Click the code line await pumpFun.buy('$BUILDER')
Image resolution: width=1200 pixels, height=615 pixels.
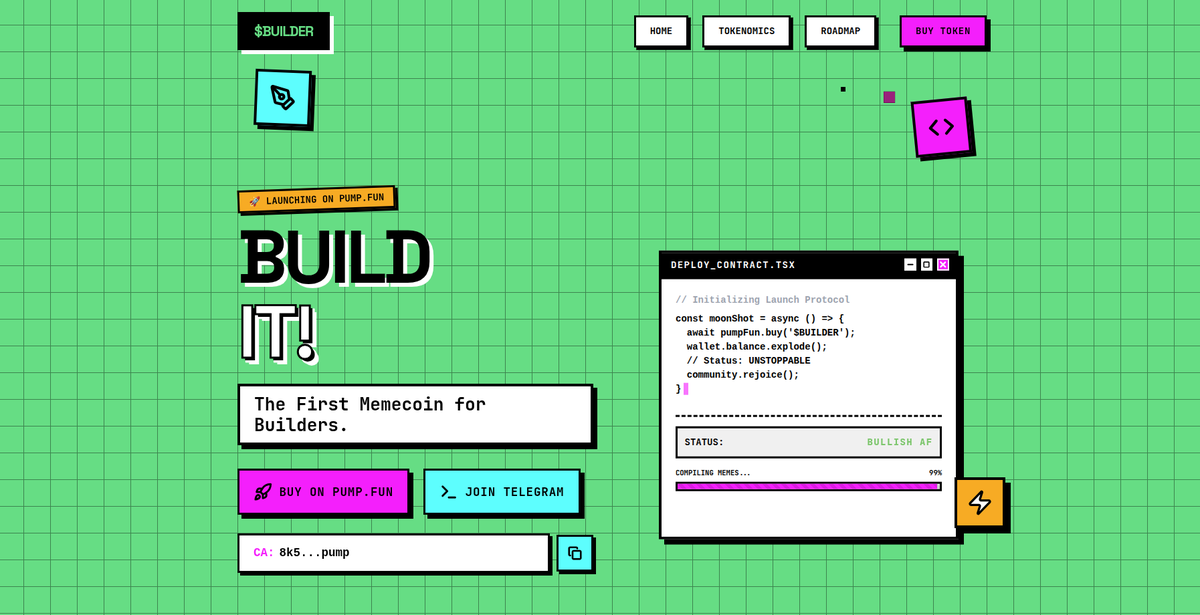pyautogui.click(x=771, y=333)
